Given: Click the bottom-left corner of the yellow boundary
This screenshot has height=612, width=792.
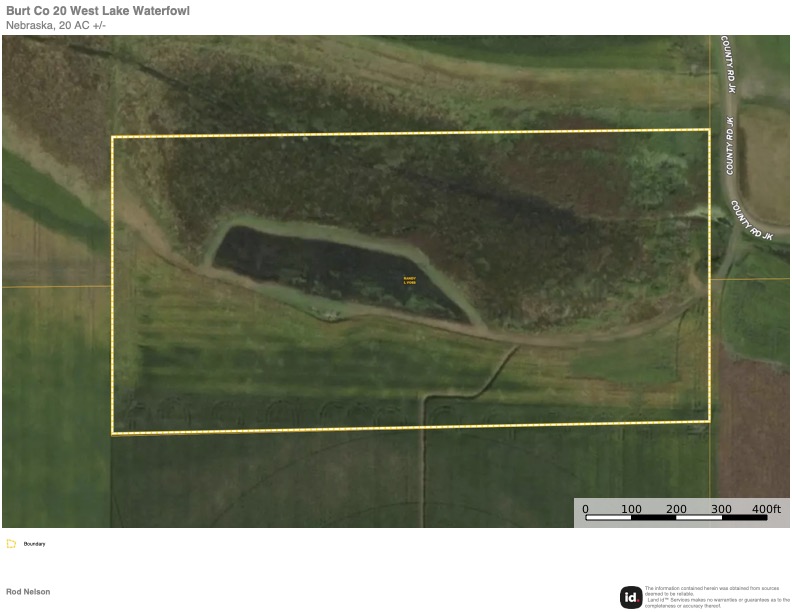Looking at the screenshot, I should coord(112,433).
